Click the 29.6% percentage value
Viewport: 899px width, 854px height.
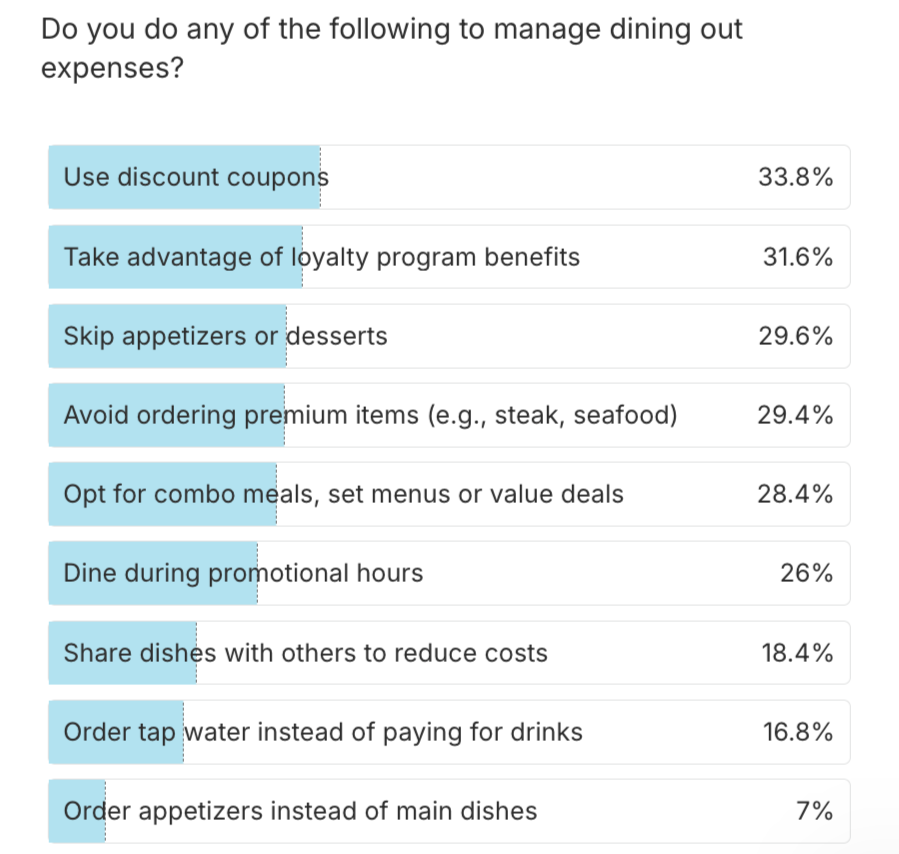796,337
